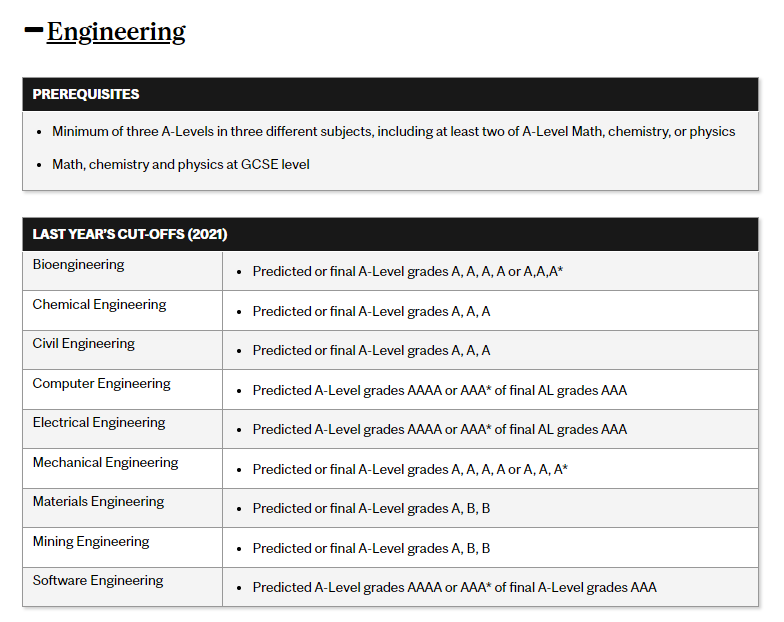Image resolution: width=784 pixels, height=622 pixels.
Task: Click the GCSE level prerequisite bullet text
Action: coord(180,164)
